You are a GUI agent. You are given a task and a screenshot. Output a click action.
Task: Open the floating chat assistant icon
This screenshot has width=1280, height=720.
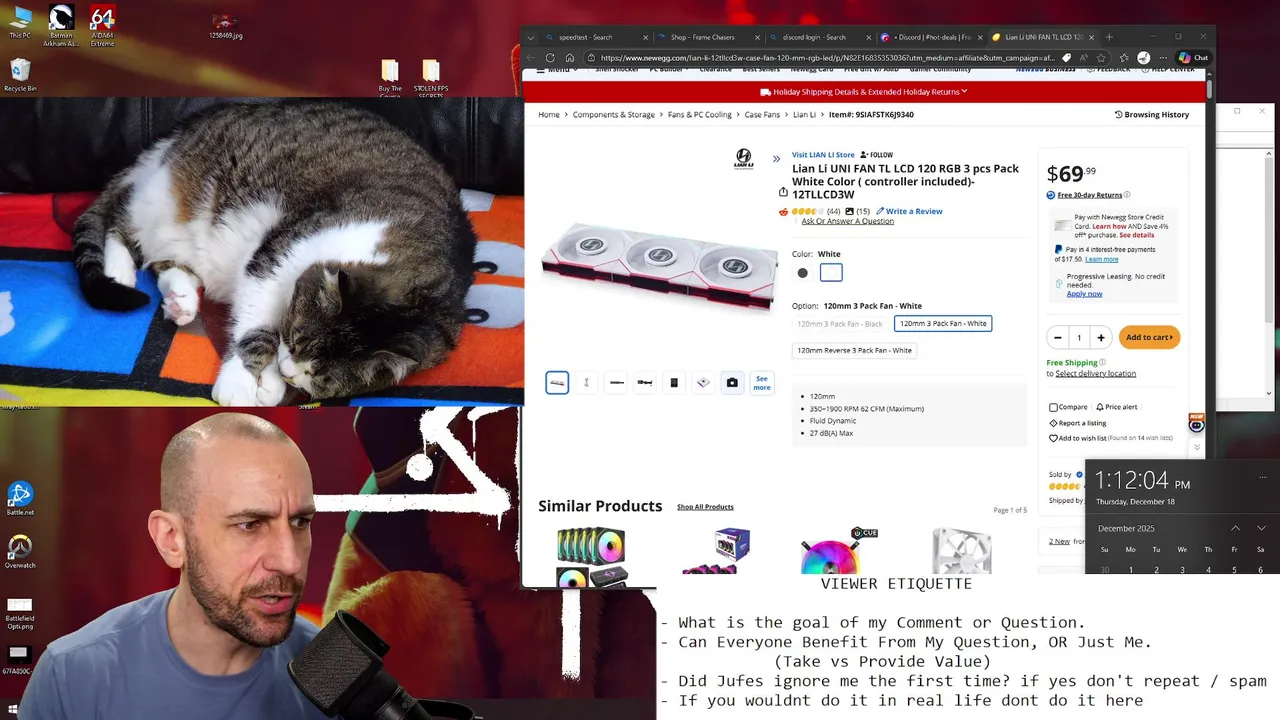[1196, 424]
